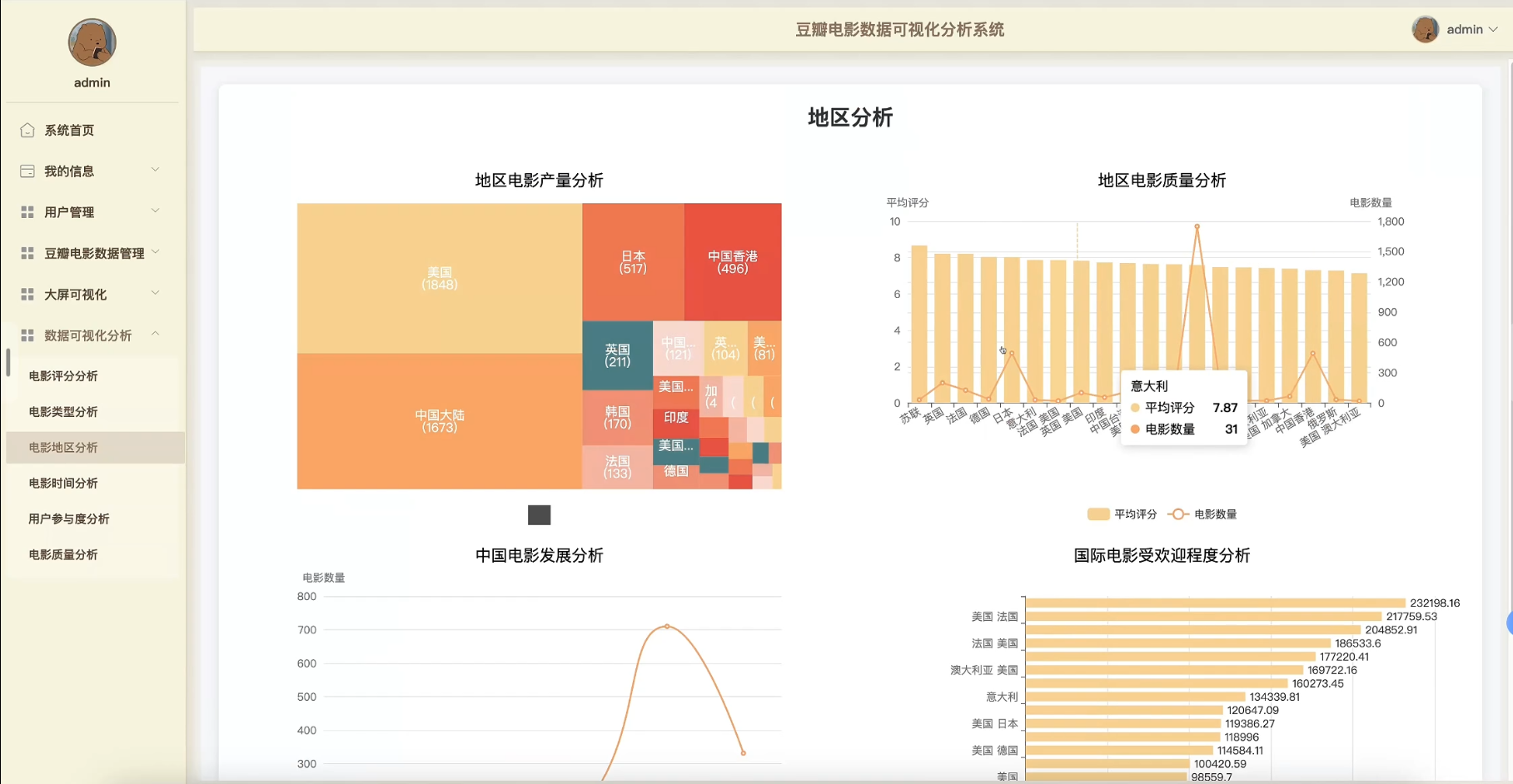
Task: Click the 英国 (211) treemap block
Action: point(617,355)
